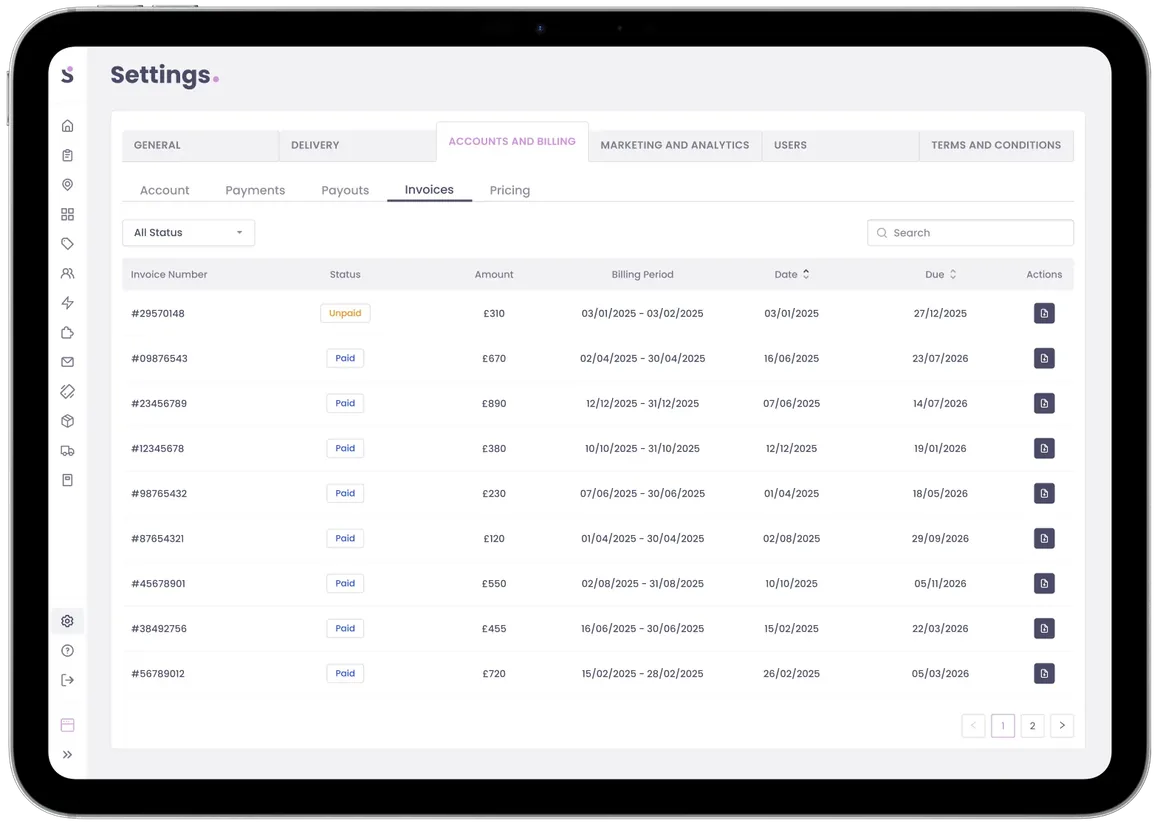Click amount £380 cell
Viewport: 1160px width, 826px height.
tap(494, 449)
